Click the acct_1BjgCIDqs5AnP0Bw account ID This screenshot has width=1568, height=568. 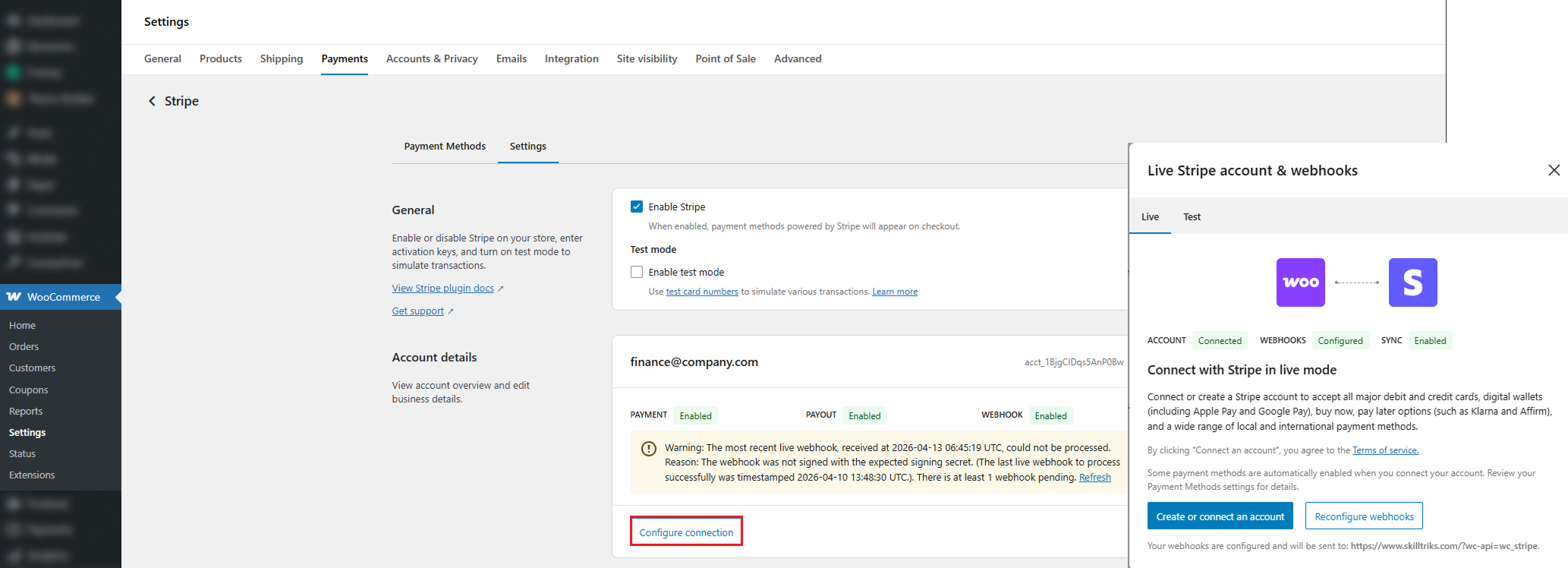tap(1074, 362)
